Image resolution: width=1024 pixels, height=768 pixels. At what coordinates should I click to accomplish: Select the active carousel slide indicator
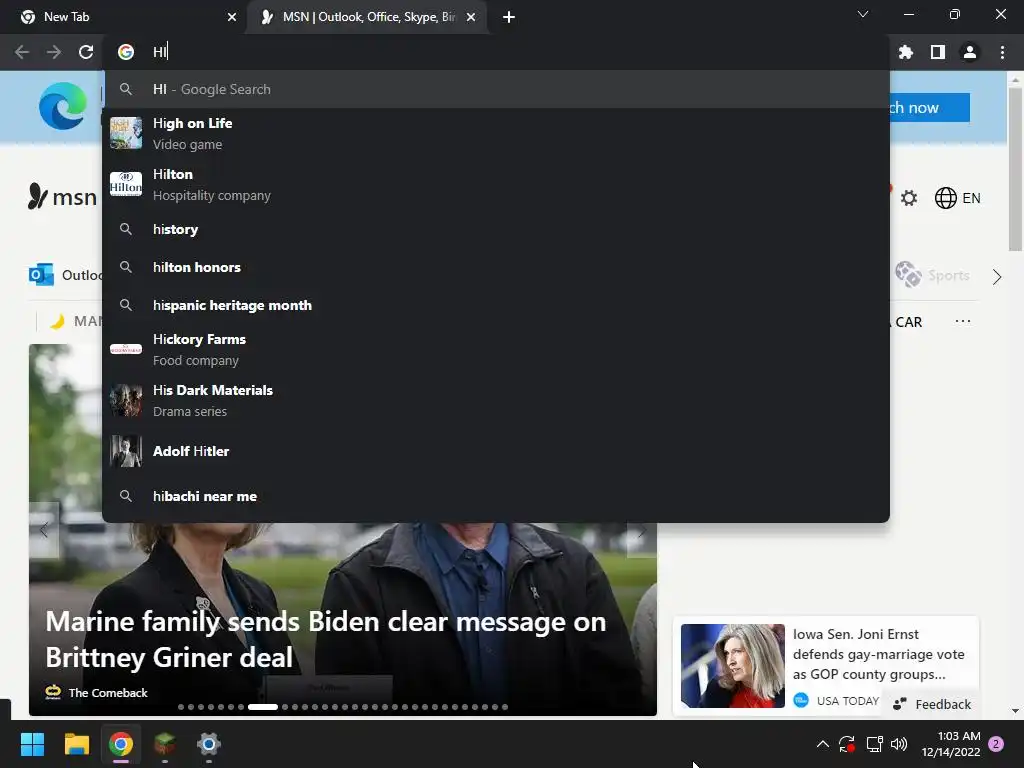coord(263,707)
